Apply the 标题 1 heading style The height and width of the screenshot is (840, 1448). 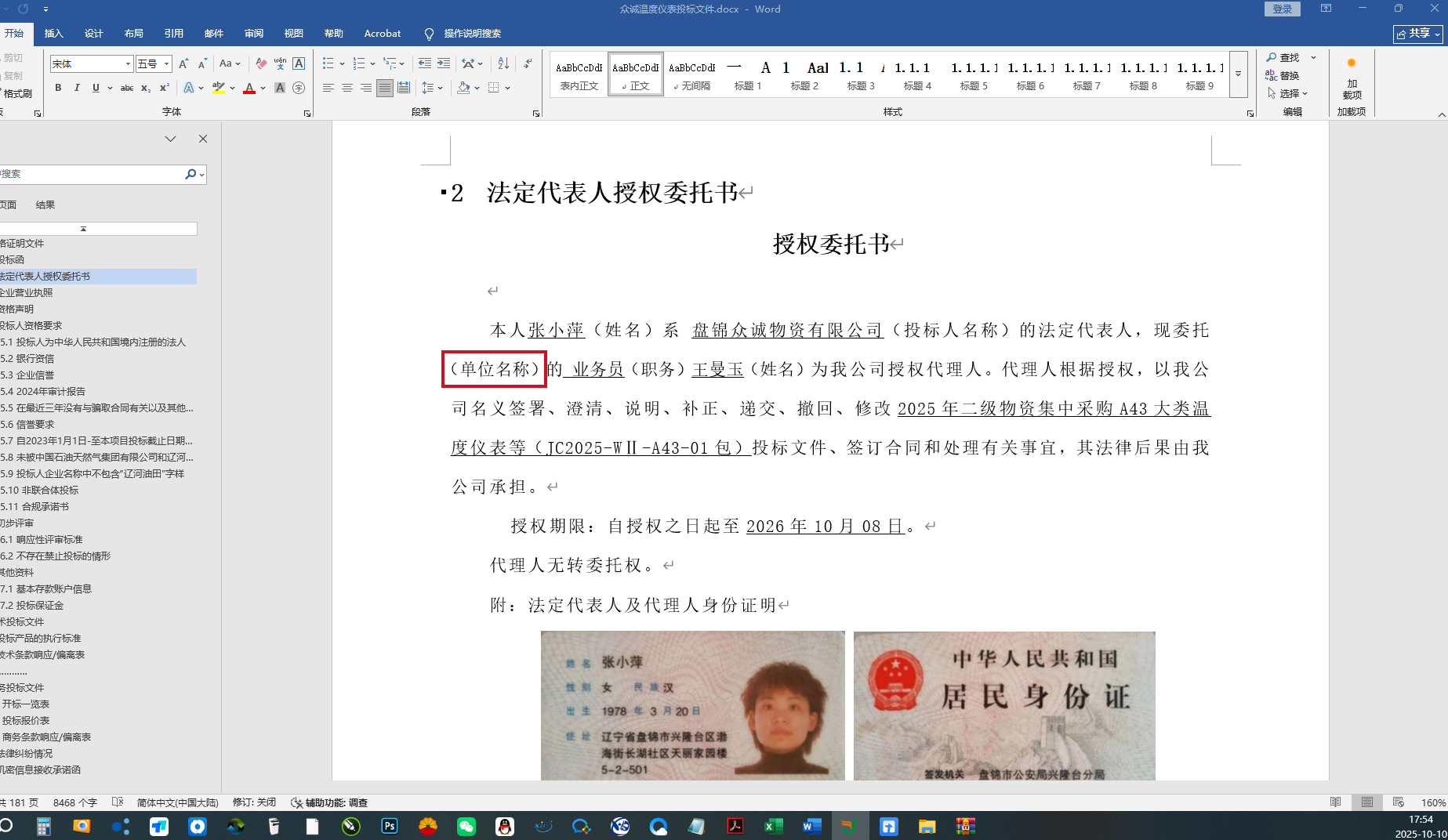tap(748, 74)
